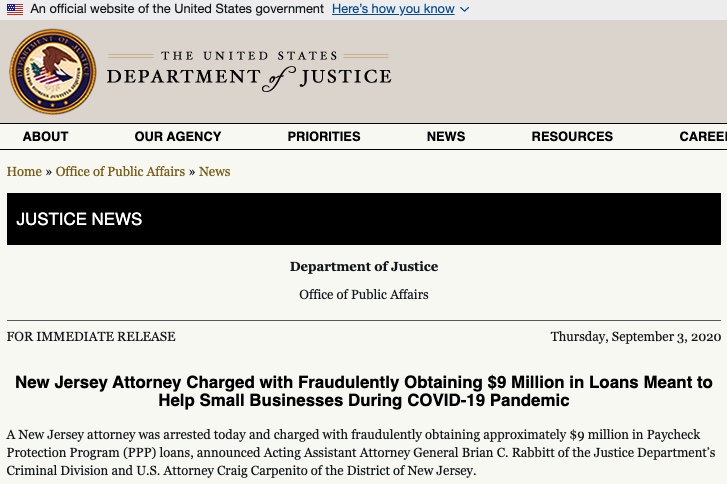Screen dimensions: 727x484
Task: Open the RESOURCES menu
Action: (x=572, y=136)
